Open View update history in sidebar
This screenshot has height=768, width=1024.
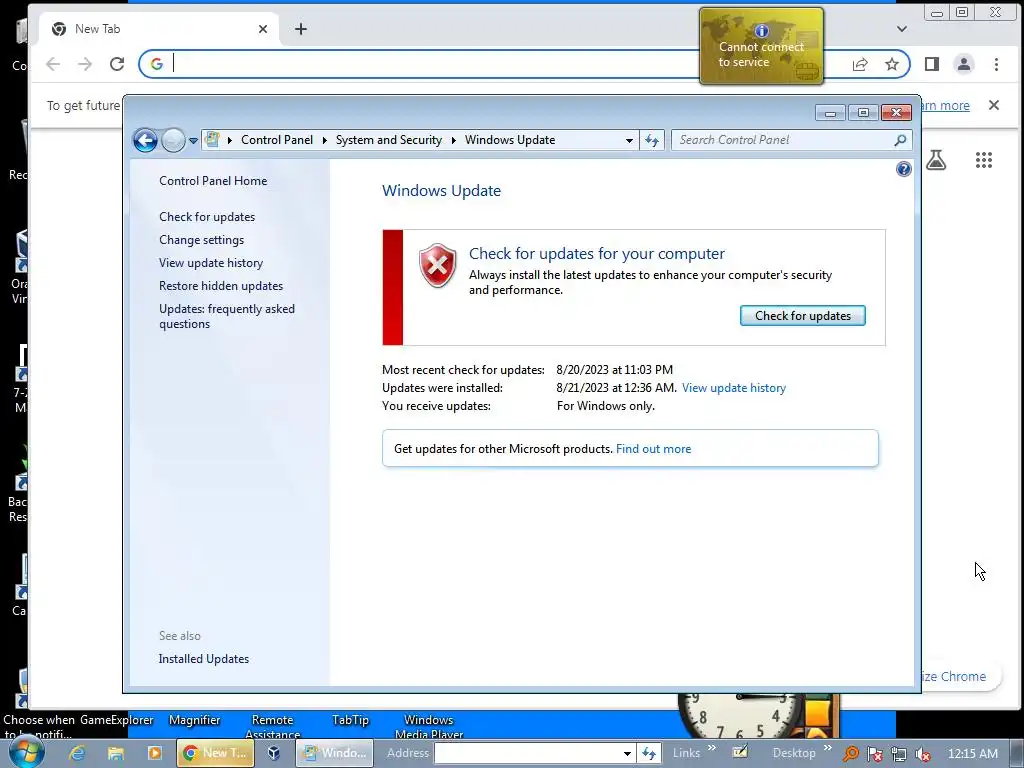click(x=211, y=263)
